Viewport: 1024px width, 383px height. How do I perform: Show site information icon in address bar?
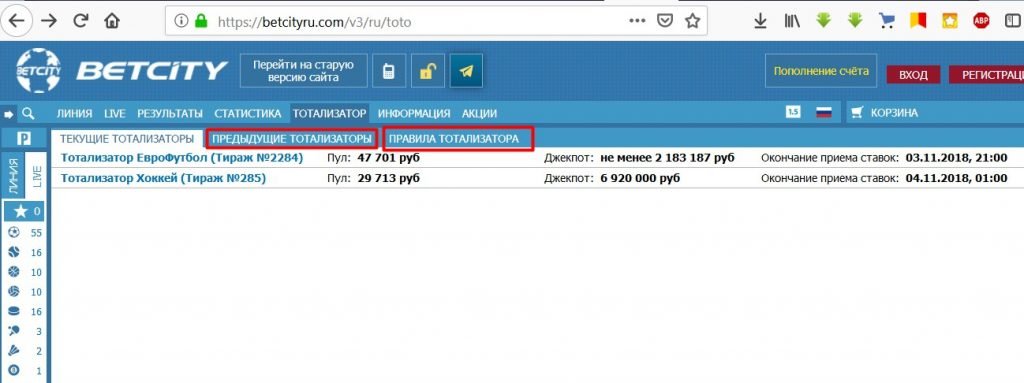coord(182,22)
